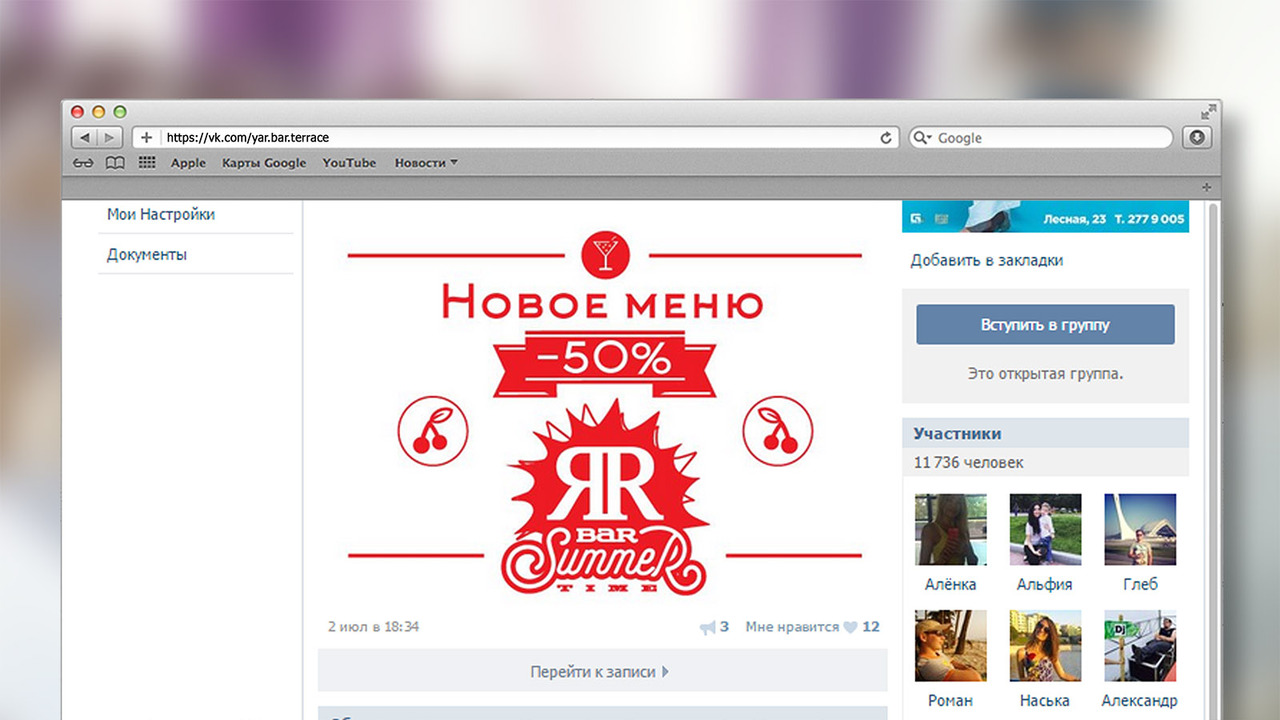The image size is (1280, 720).
Task: Click the browser forward arrow button
Action: pyautogui.click(x=110, y=138)
